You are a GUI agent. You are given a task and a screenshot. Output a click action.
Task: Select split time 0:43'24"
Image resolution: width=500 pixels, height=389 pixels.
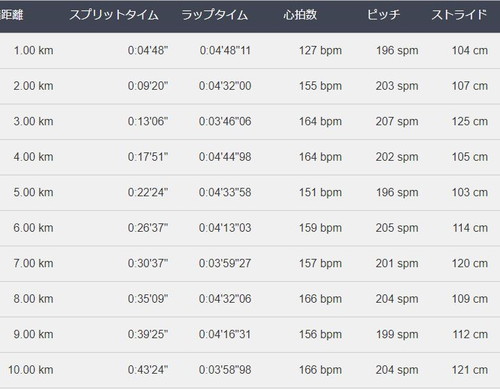pyautogui.click(x=148, y=370)
